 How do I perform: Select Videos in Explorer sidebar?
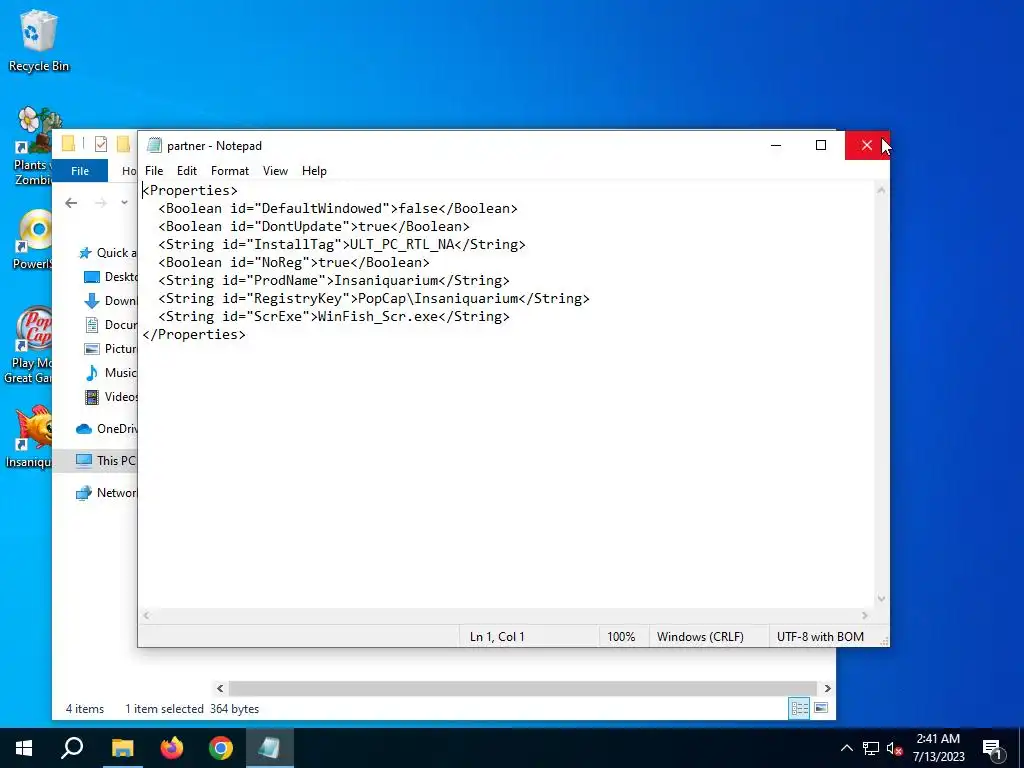pyautogui.click(x=111, y=397)
